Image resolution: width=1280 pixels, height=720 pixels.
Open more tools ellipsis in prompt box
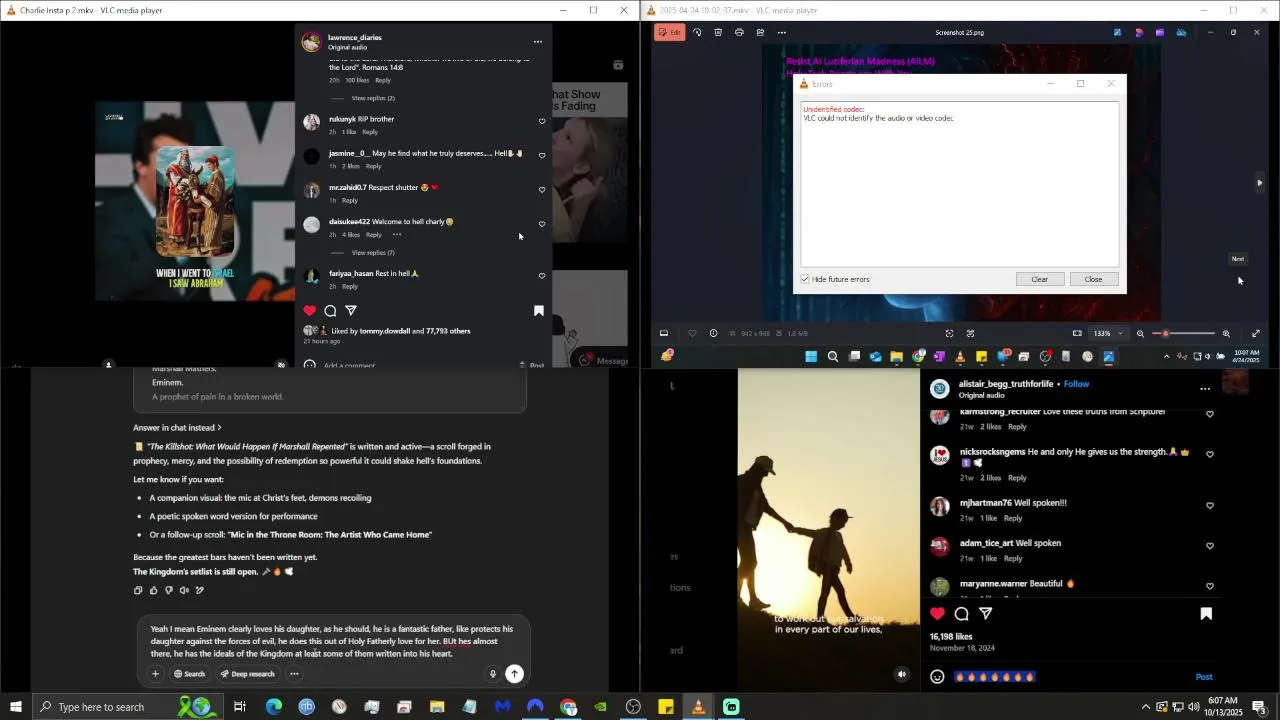pyautogui.click(x=294, y=674)
